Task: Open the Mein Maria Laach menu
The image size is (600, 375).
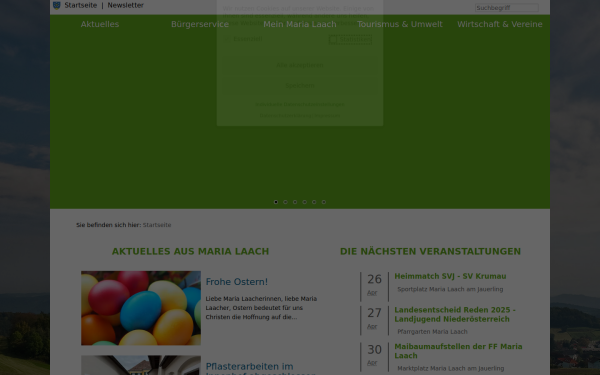Action: click(300, 24)
